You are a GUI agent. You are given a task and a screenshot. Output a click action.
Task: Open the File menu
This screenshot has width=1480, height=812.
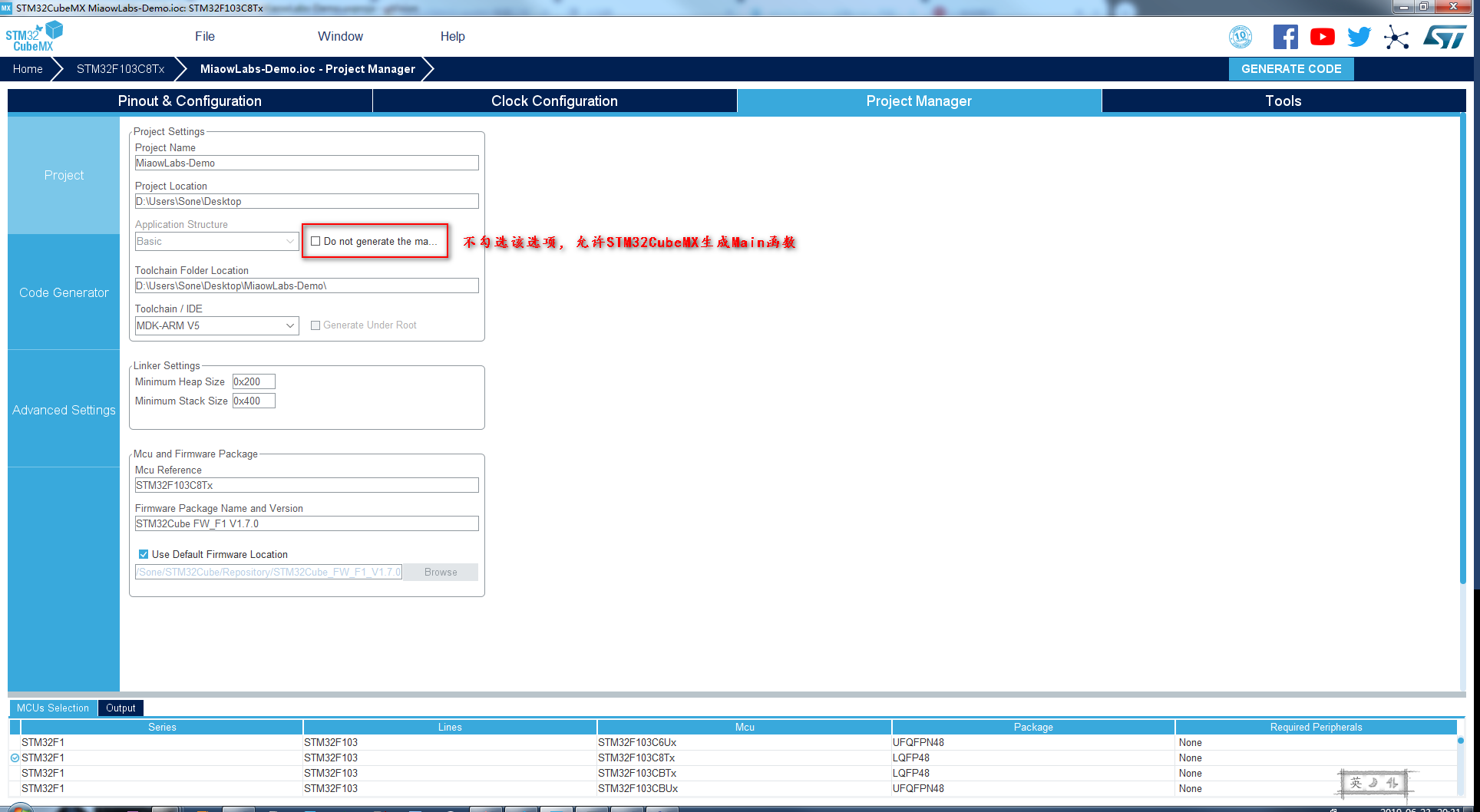pyautogui.click(x=205, y=36)
